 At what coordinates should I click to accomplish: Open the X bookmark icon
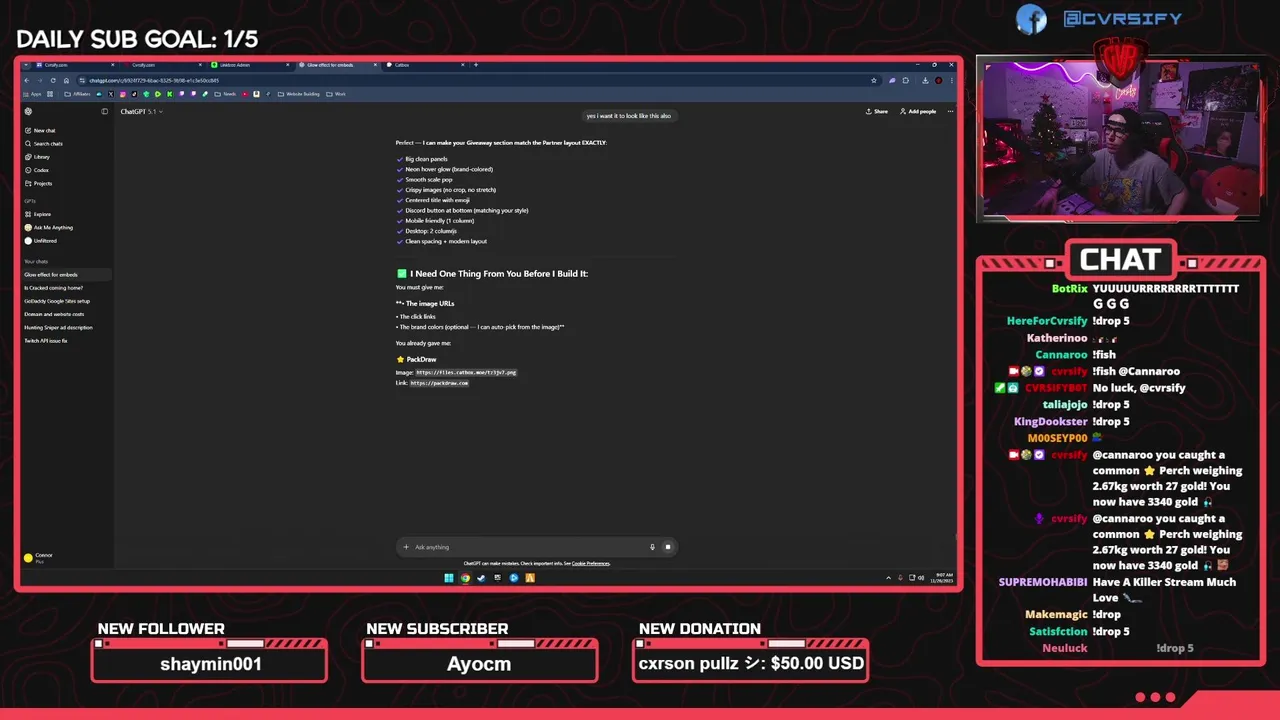111,94
